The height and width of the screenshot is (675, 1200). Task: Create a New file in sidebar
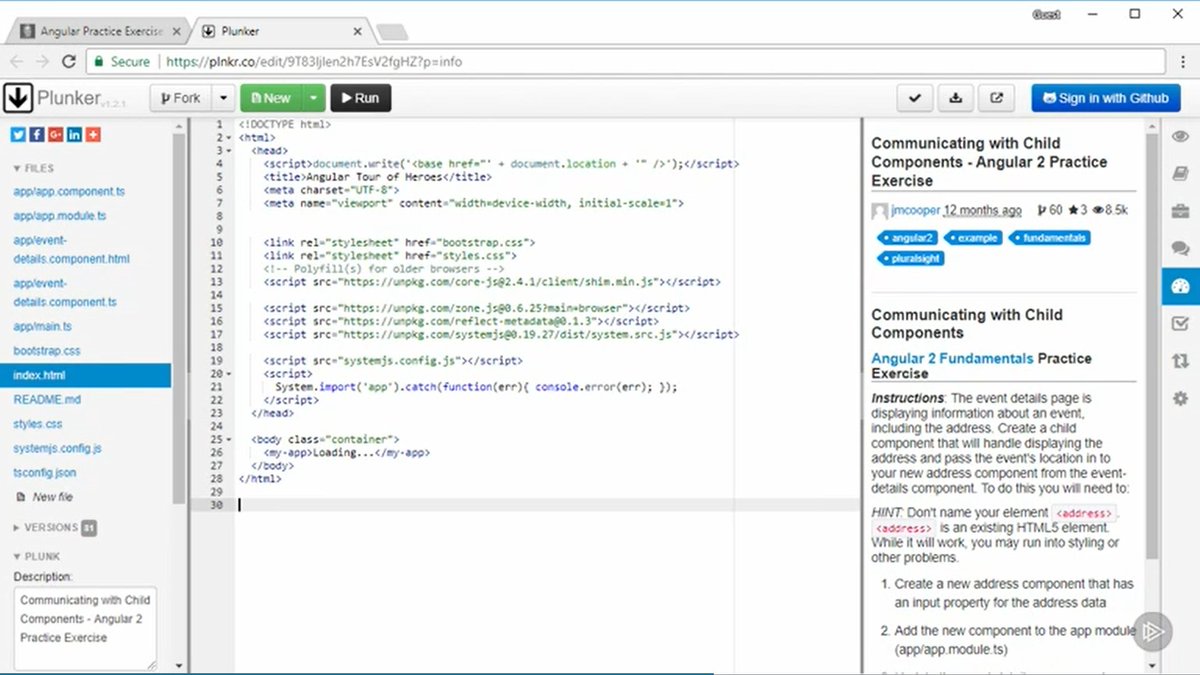click(x=45, y=497)
